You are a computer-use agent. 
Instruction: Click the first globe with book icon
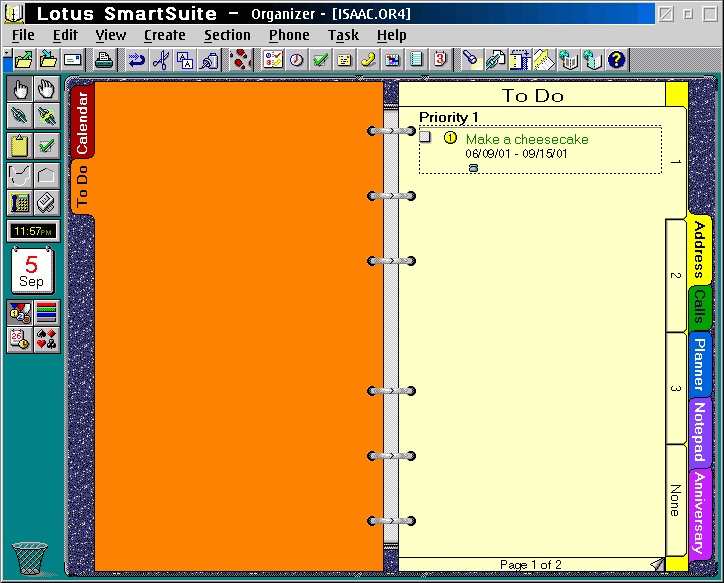(x=569, y=60)
